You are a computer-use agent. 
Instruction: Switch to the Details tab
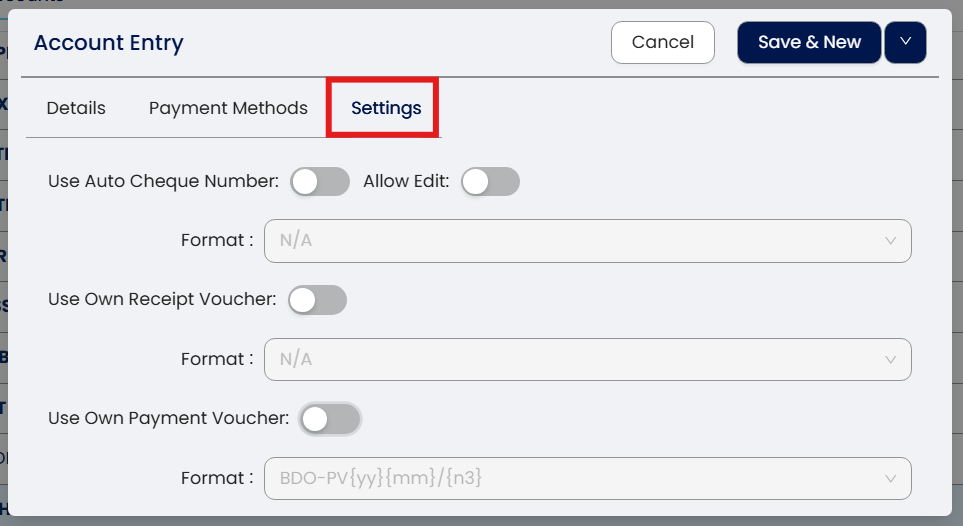[76, 108]
